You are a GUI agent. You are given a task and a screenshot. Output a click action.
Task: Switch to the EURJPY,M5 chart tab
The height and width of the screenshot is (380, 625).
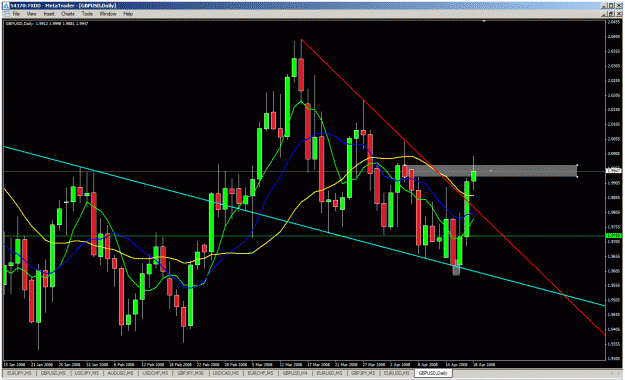(x=20, y=373)
